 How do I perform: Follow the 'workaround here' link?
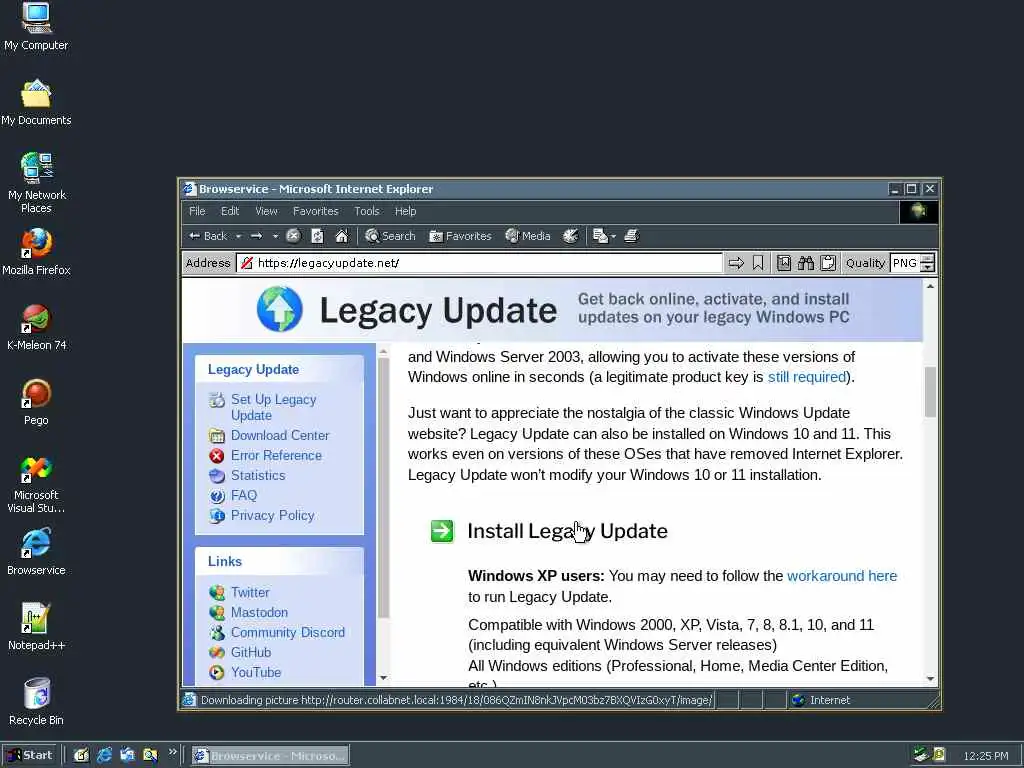pos(842,576)
